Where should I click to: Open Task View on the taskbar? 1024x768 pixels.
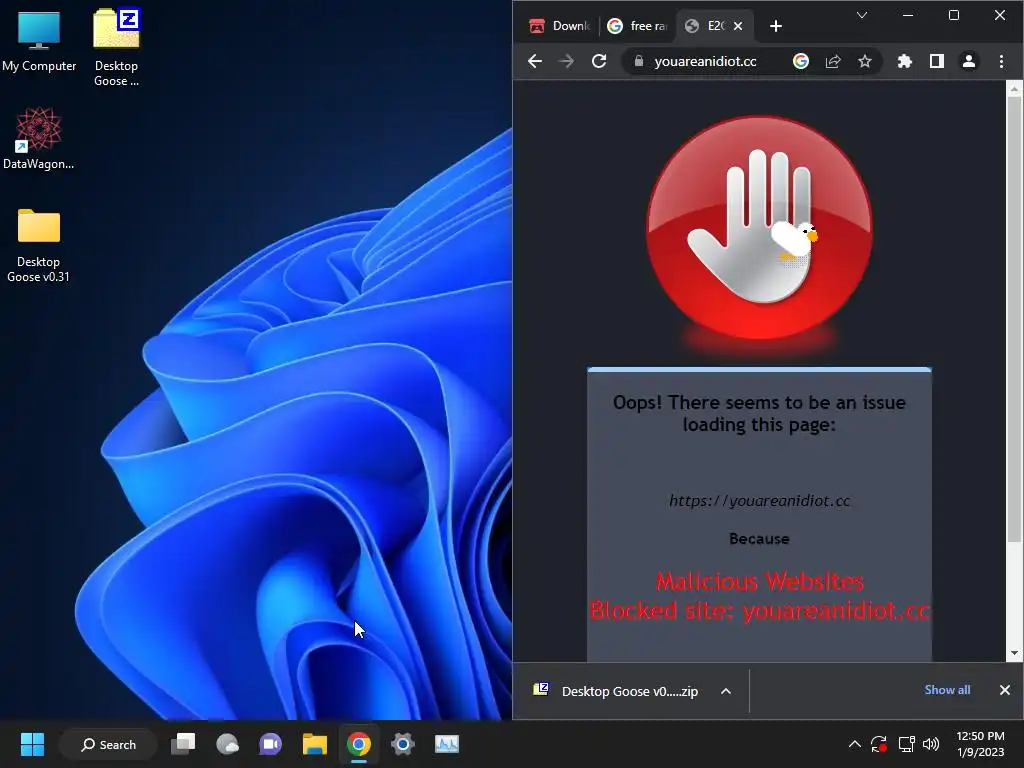click(x=183, y=744)
